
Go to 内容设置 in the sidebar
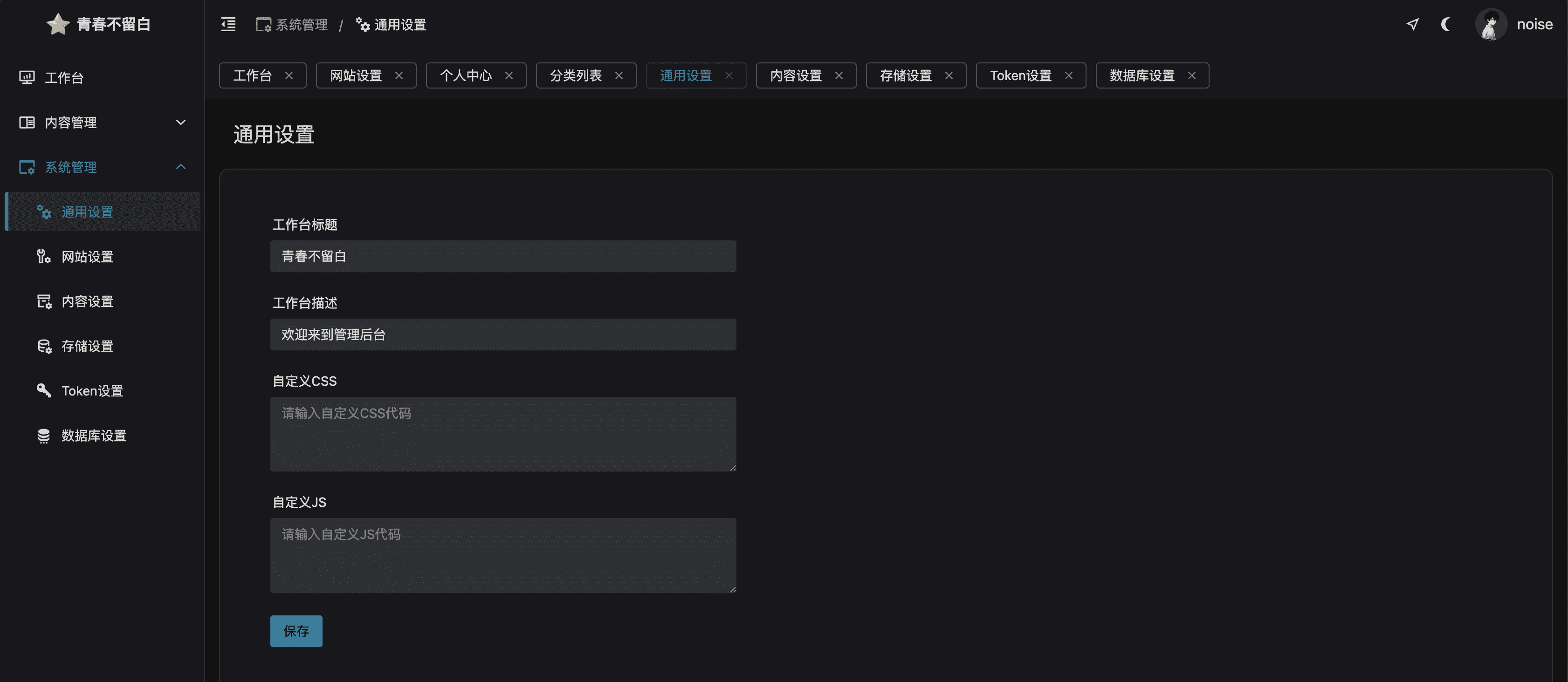(87, 302)
